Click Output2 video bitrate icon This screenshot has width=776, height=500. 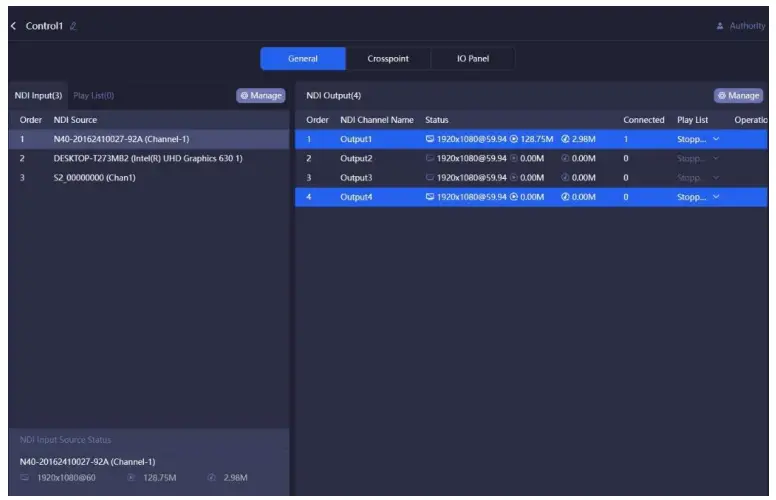pyautogui.click(x=514, y=158)
